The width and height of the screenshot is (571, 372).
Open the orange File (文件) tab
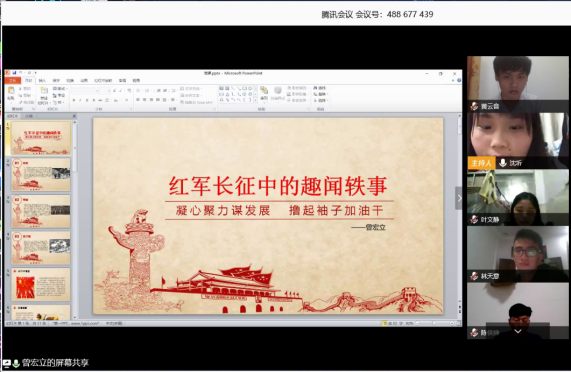13,80
